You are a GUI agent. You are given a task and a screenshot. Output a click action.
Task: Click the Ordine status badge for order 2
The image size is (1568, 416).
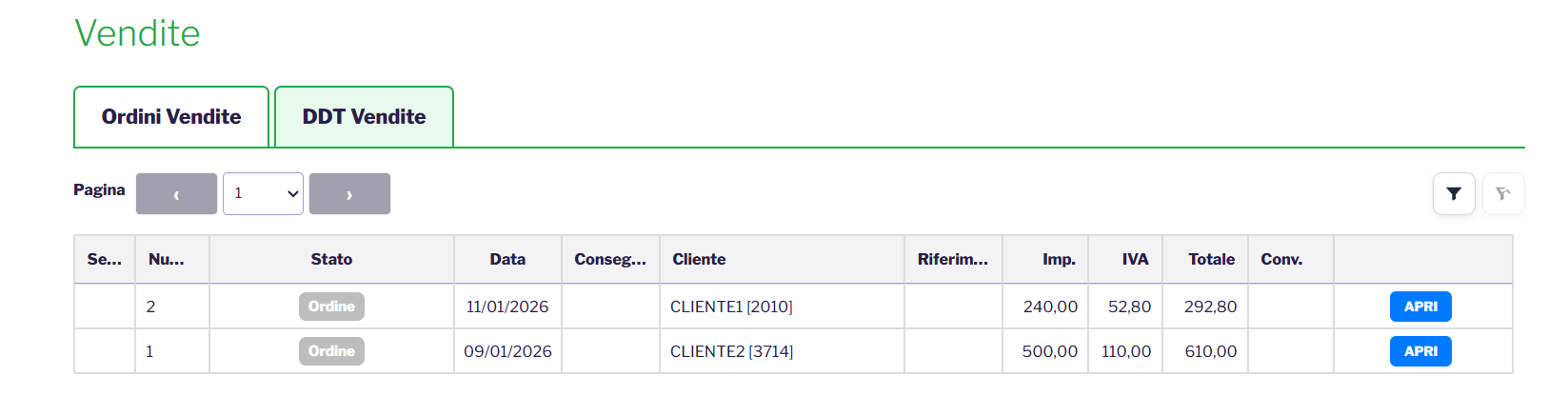[331, 307]
